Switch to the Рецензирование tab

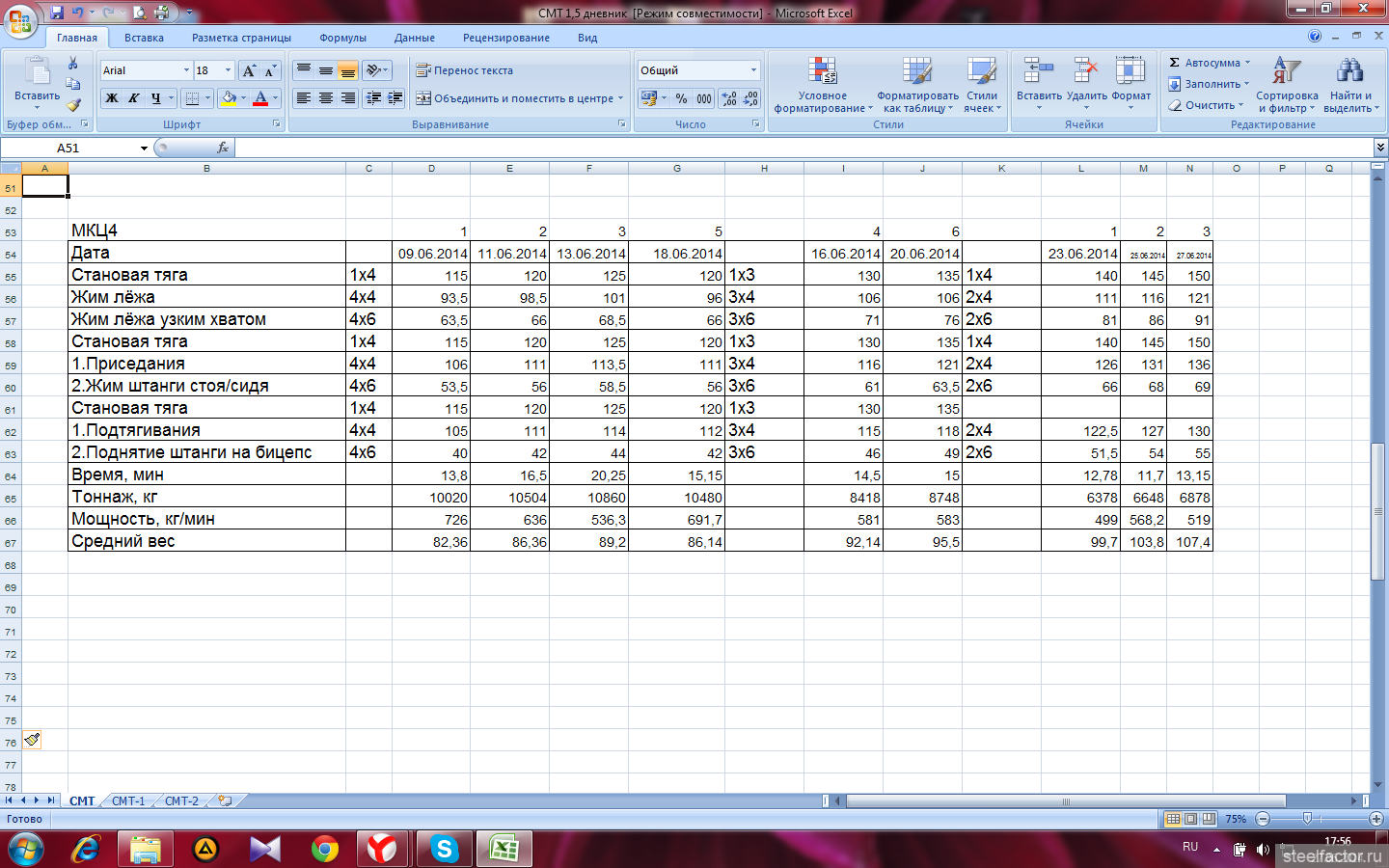pos(506,38)
